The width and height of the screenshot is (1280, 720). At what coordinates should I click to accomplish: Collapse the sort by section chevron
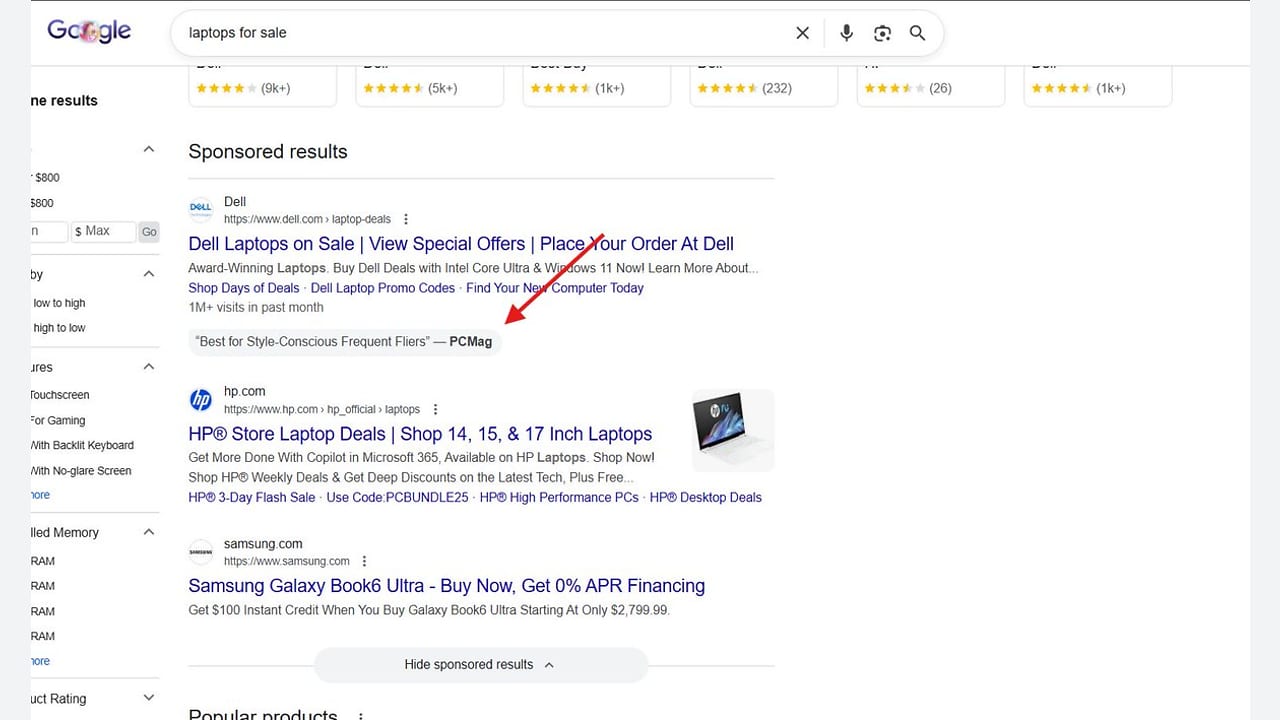(149, 274)
